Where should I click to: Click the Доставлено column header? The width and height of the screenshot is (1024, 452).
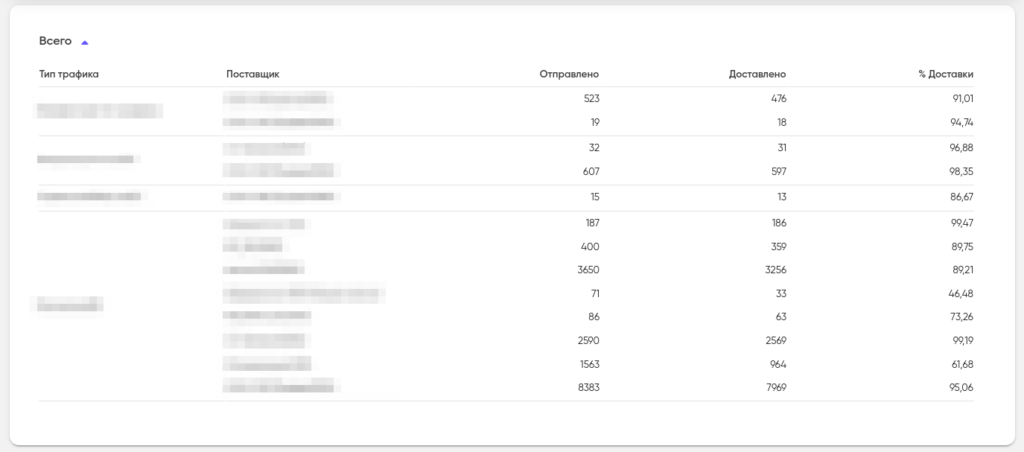[x=757, y=74]
